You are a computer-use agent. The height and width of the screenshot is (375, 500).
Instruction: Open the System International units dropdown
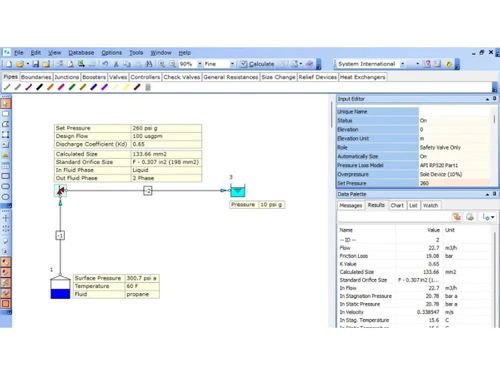tap(402, 64)
